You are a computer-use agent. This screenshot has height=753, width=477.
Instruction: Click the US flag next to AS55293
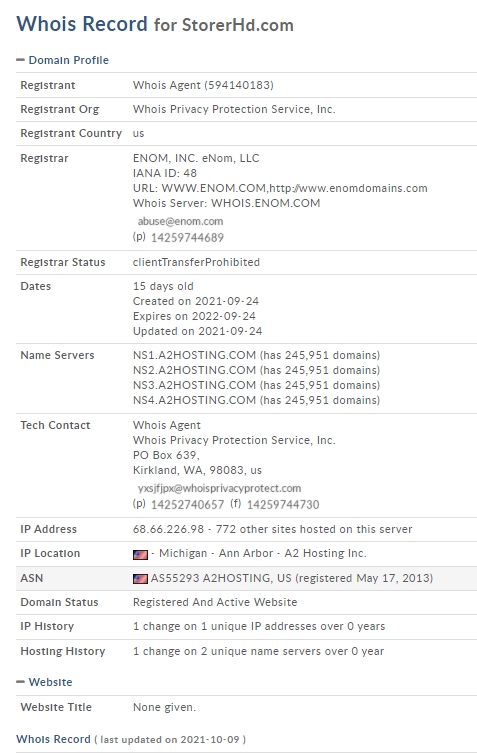point(140,579)
